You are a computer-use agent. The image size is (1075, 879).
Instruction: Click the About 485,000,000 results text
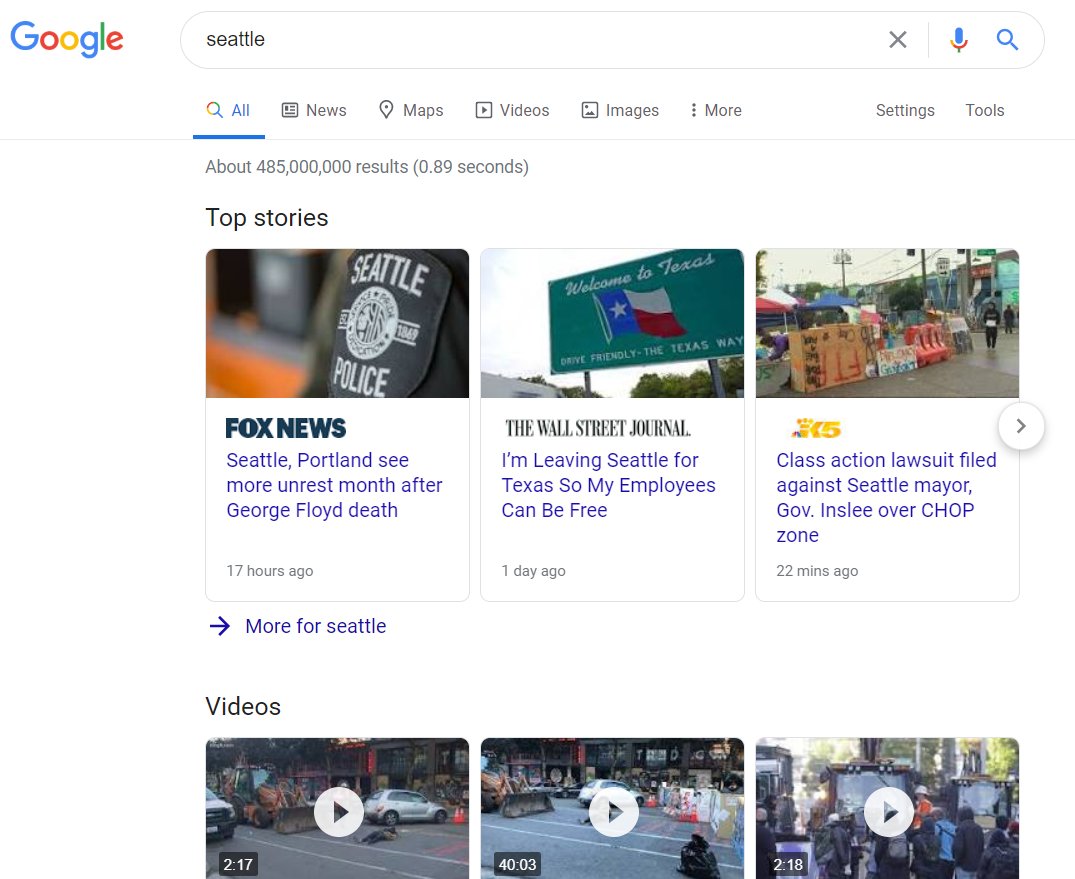pos(367,167)
